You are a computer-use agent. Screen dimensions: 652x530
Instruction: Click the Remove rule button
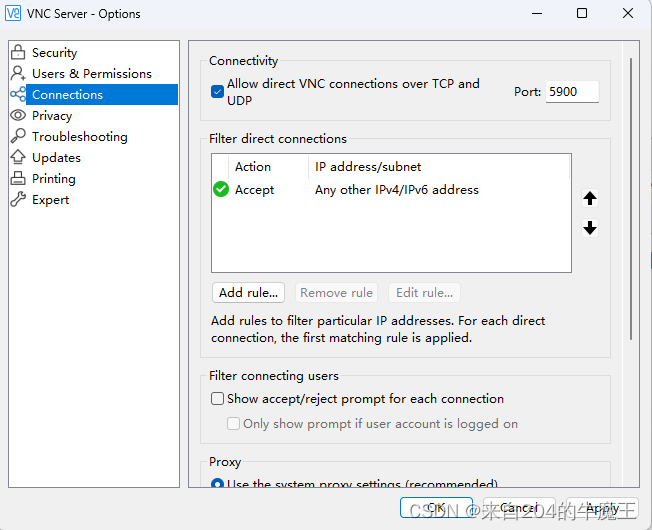click(x=336, y=293)
